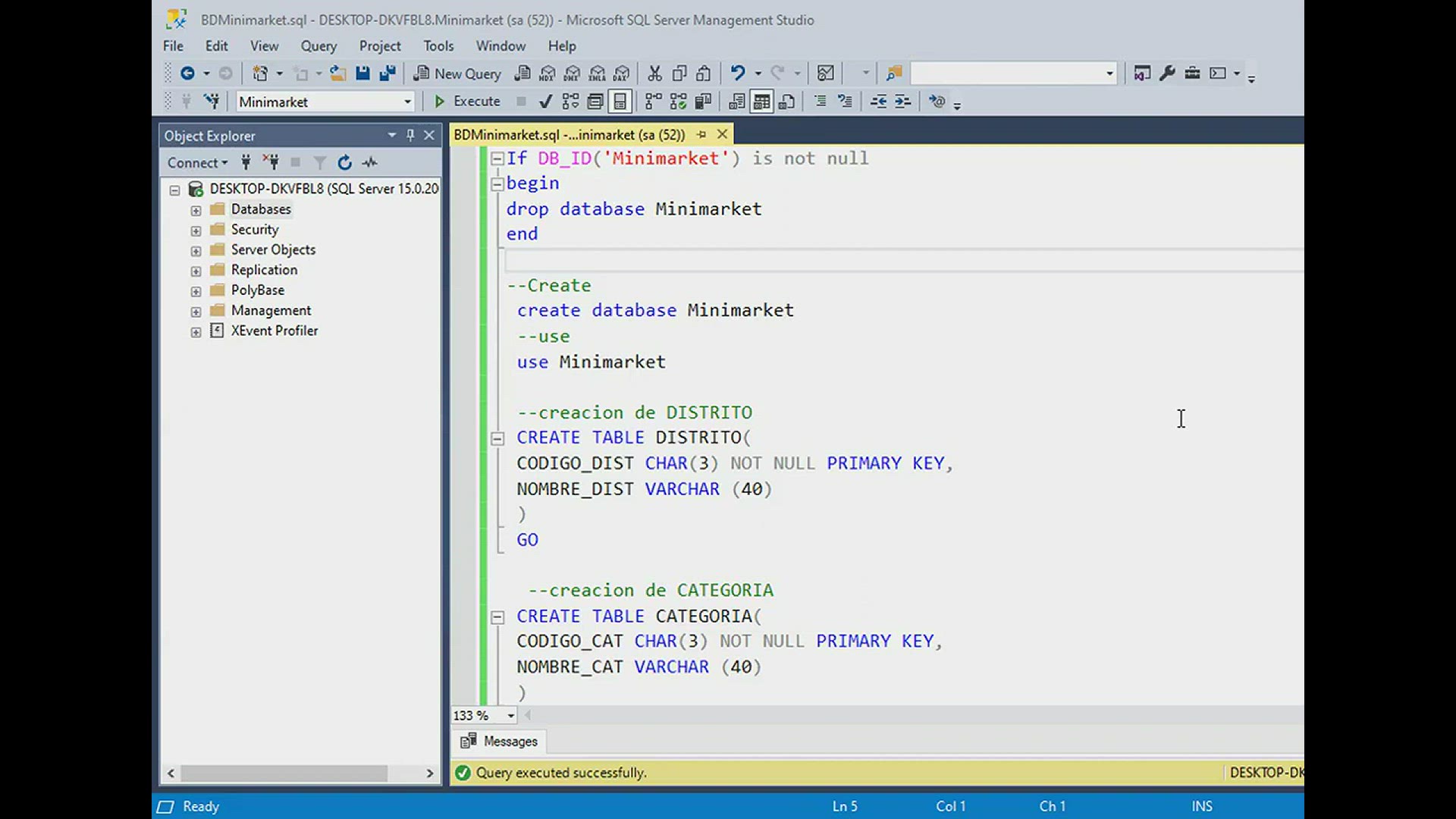The width and height of the screenshot is (1456, 819).
Task: Open the Toolbox icon
Action: 1192,74
